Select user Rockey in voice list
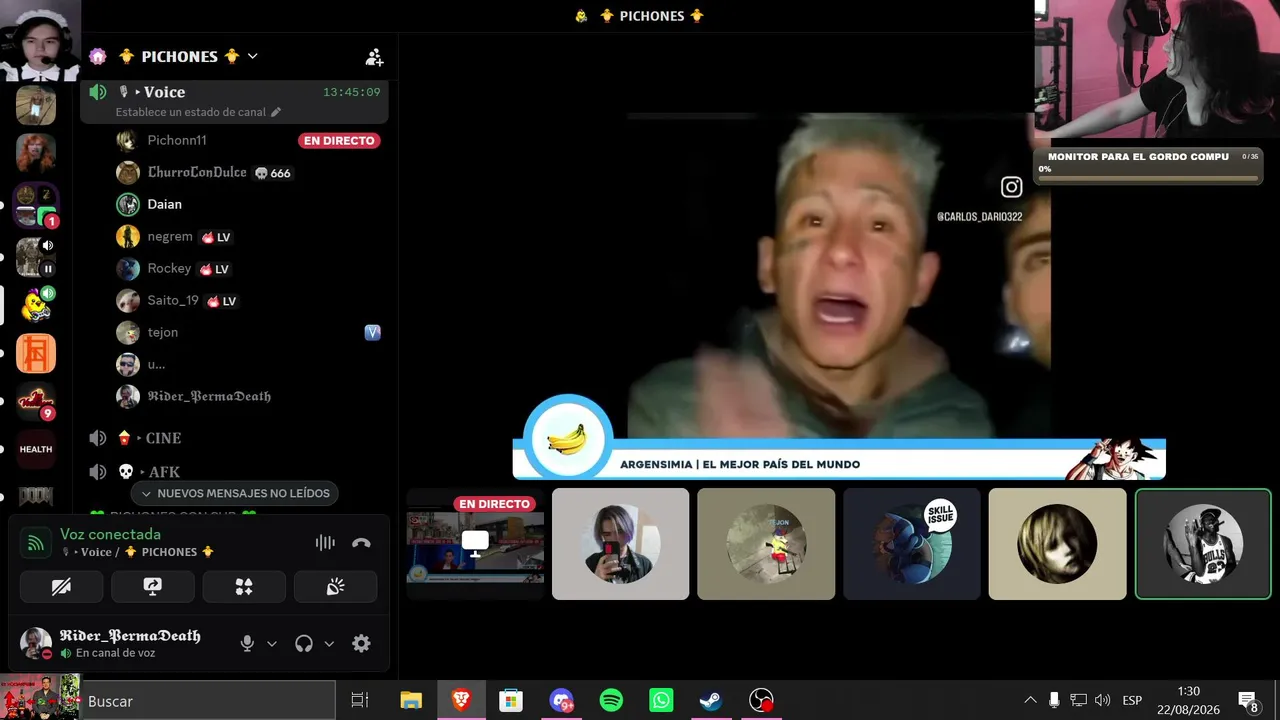This screenshot has height=720, width=1280. 169,268
